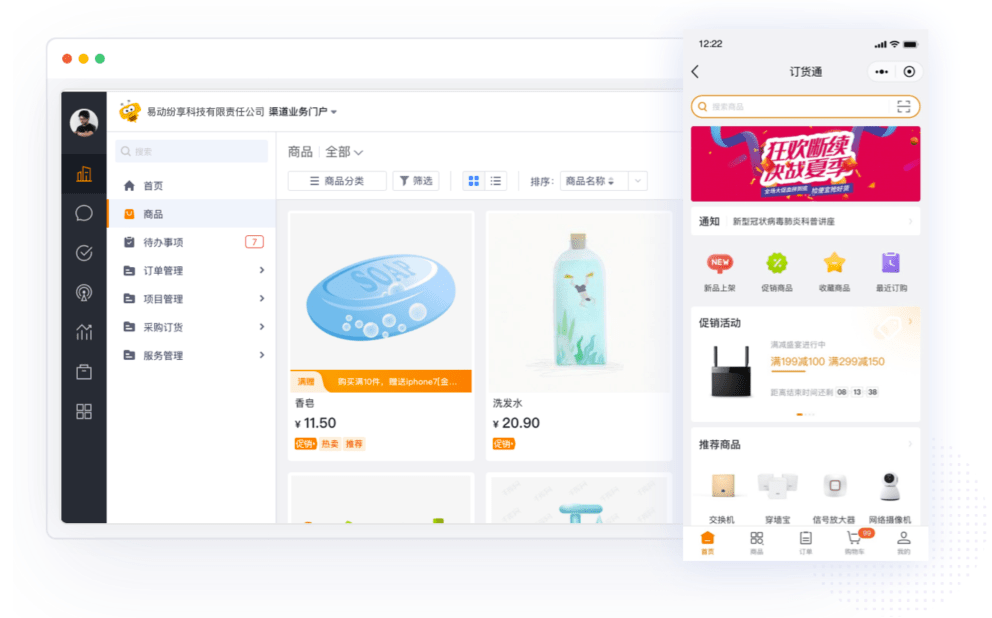The width and height of the screenshot is (992, 618).
Task: Tap the 促销活动 section arrow
Action: tap(910, 322)
